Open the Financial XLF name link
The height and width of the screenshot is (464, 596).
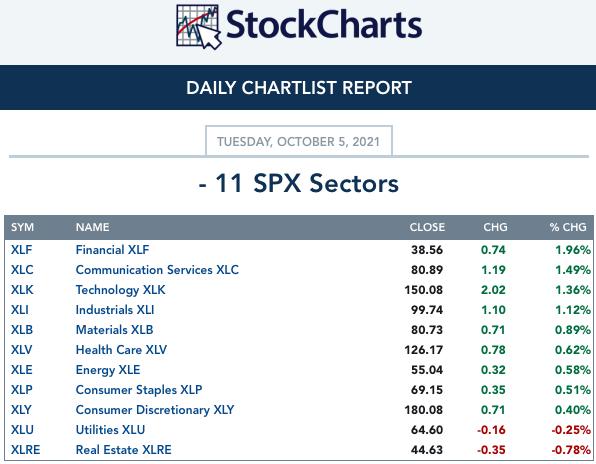coord(112,250)
